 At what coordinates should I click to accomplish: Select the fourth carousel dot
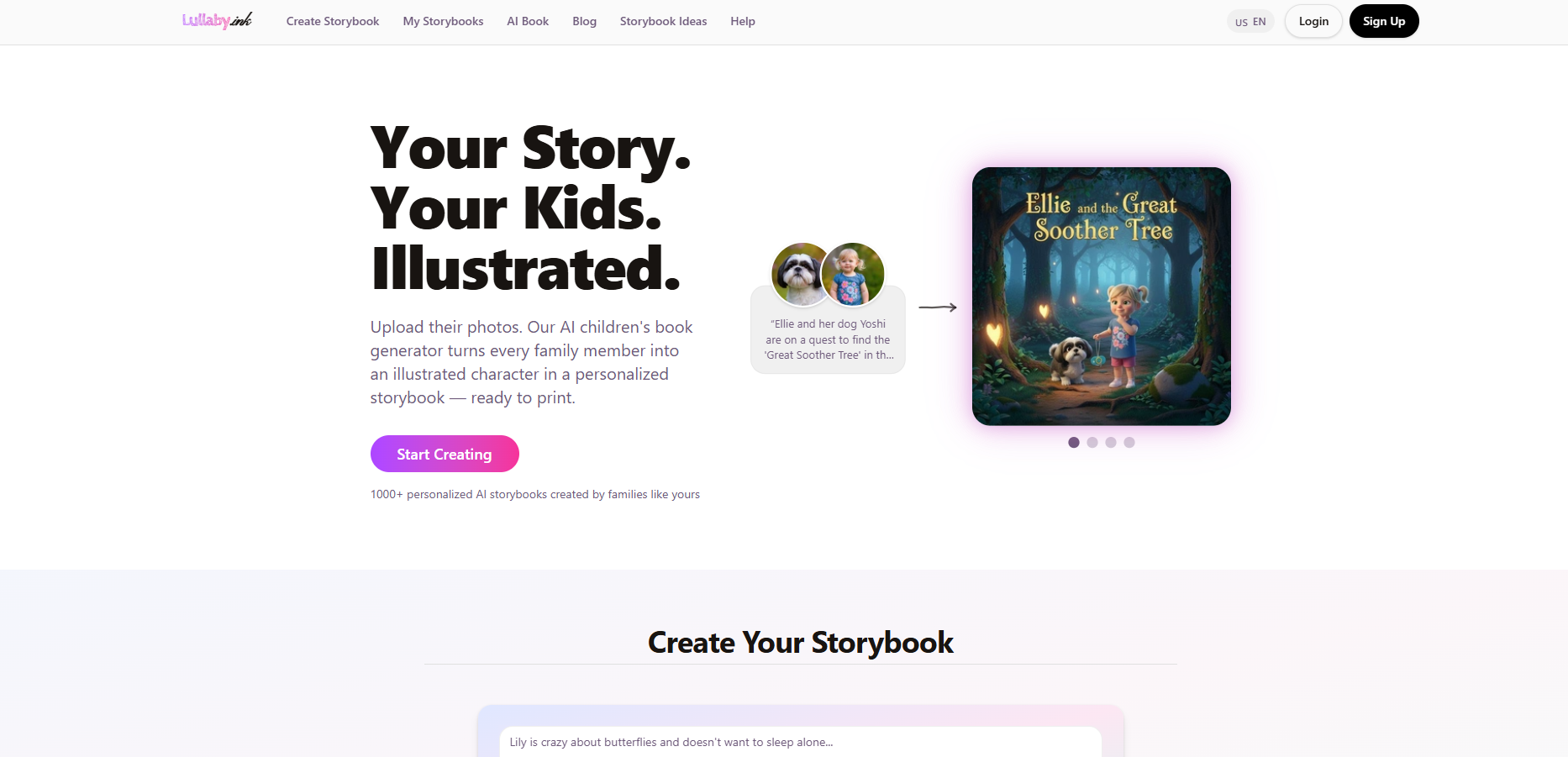(x=1129, y=443)
